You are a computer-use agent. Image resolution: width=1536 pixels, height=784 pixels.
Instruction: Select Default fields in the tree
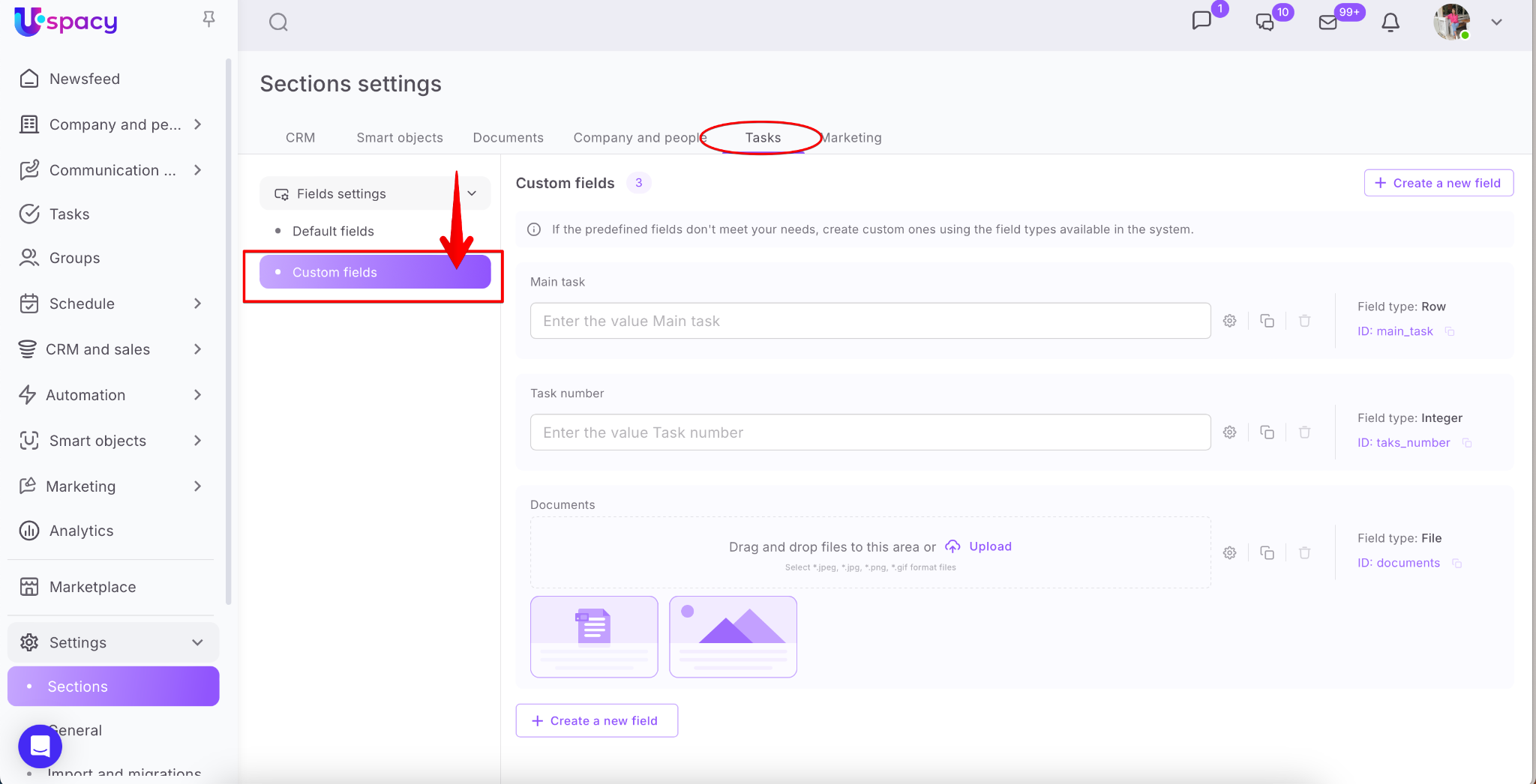tap(333, 232)
